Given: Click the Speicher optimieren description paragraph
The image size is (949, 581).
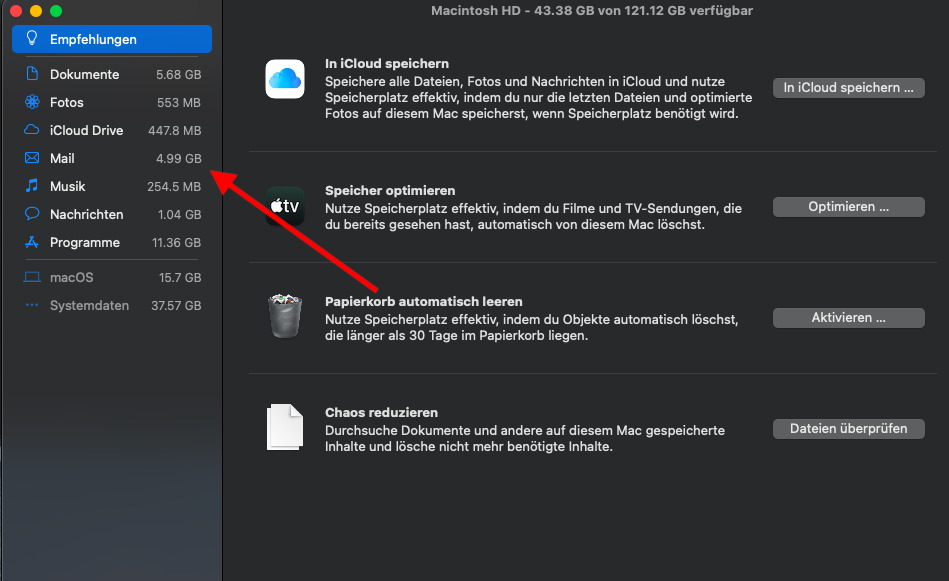Looking at the screenshot, I should (533, 217).
